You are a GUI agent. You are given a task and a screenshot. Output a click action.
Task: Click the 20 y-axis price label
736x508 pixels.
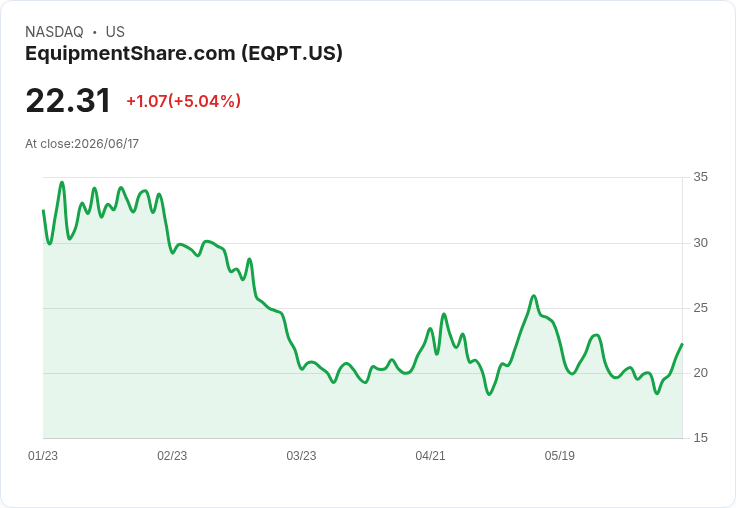700,373
